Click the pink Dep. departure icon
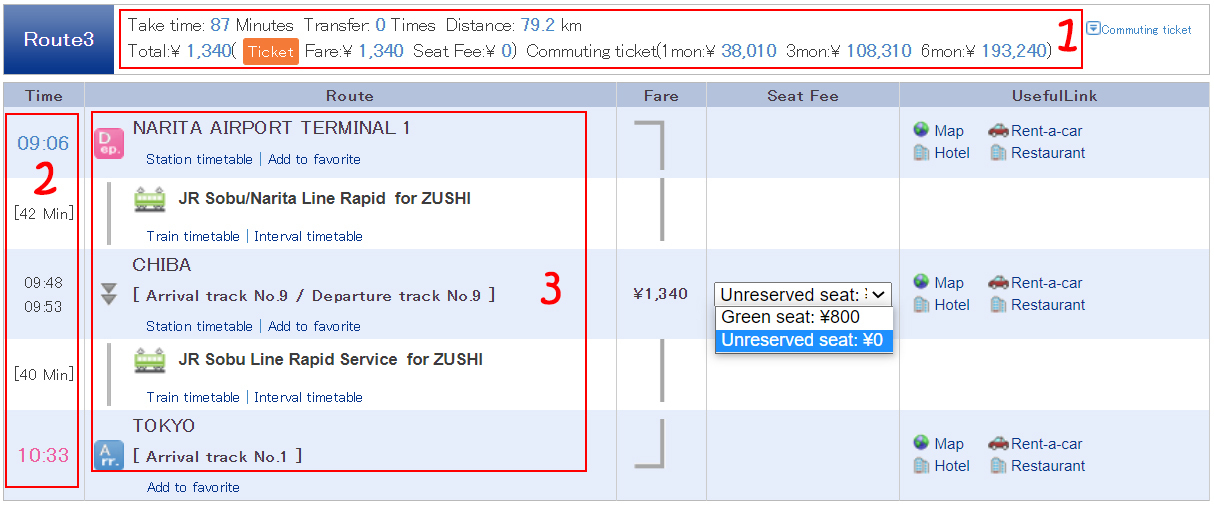This screenshot has height=507, width=1214. [108, 143]
